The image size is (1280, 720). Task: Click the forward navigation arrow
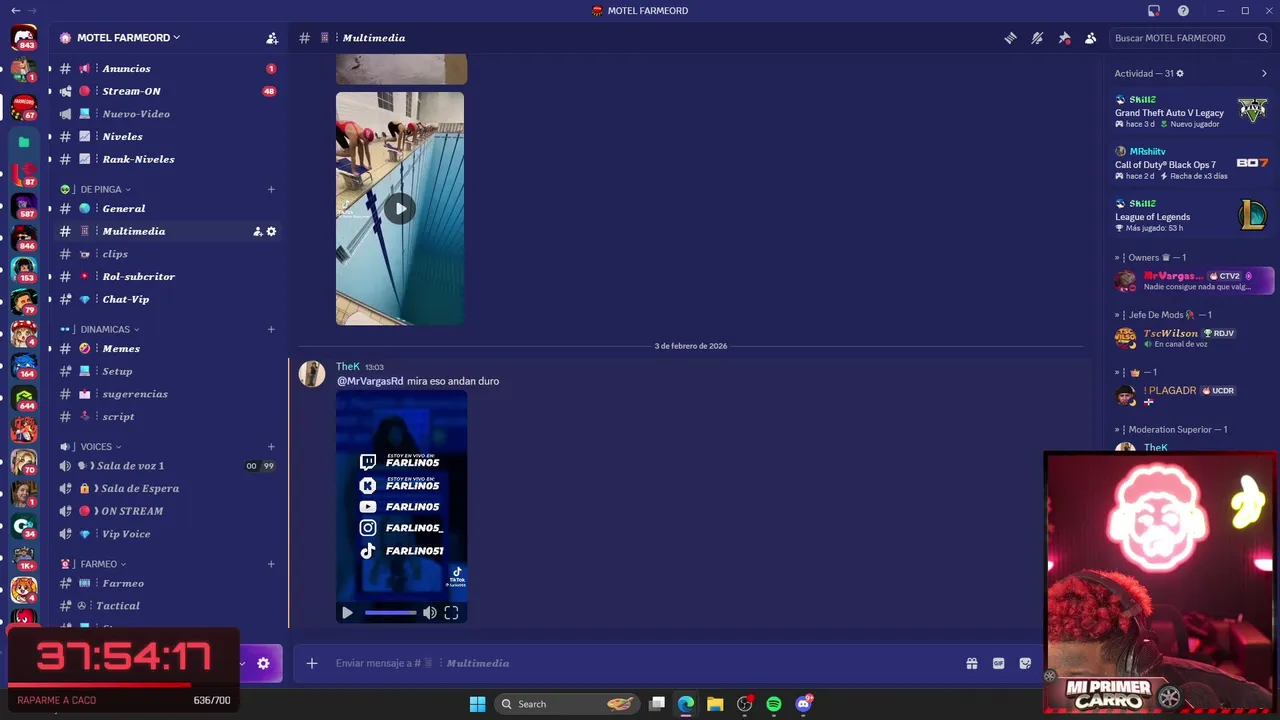pyautogui.click(x=33, y=11)
